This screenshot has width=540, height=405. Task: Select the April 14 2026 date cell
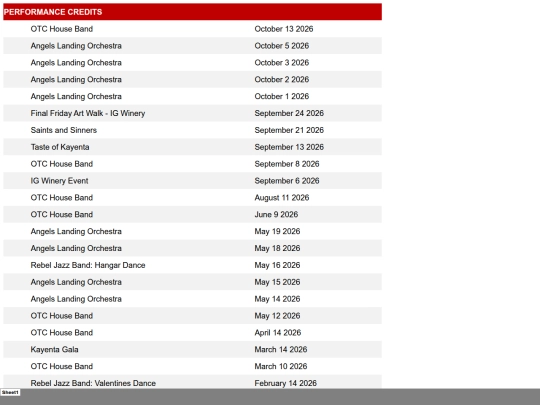pyautogui.click(x=278, y=333)
